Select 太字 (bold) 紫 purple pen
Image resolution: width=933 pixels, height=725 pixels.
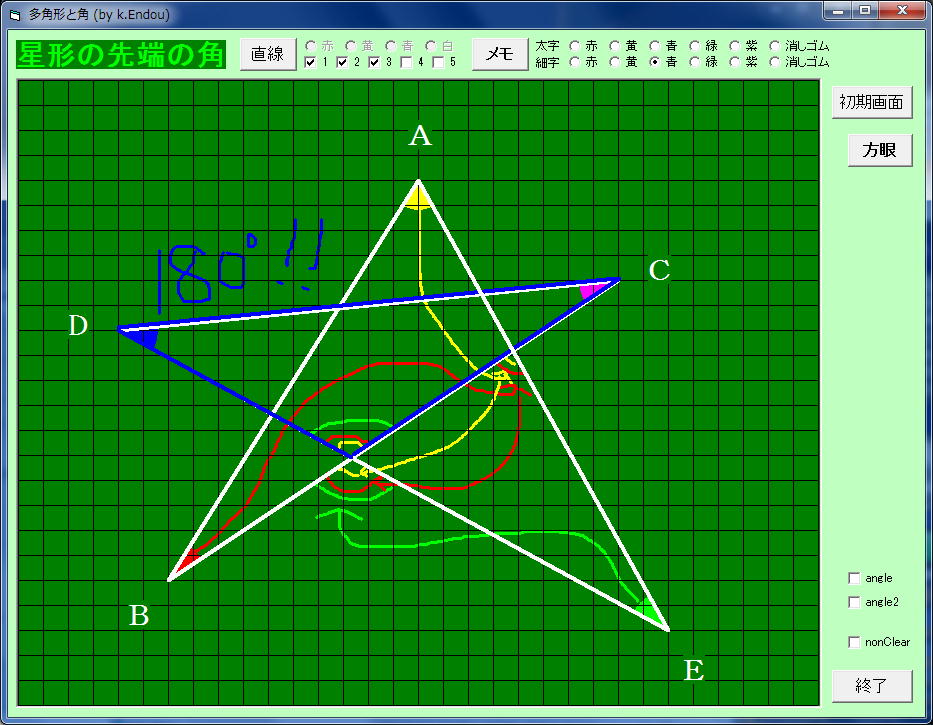tap(735, 46)
